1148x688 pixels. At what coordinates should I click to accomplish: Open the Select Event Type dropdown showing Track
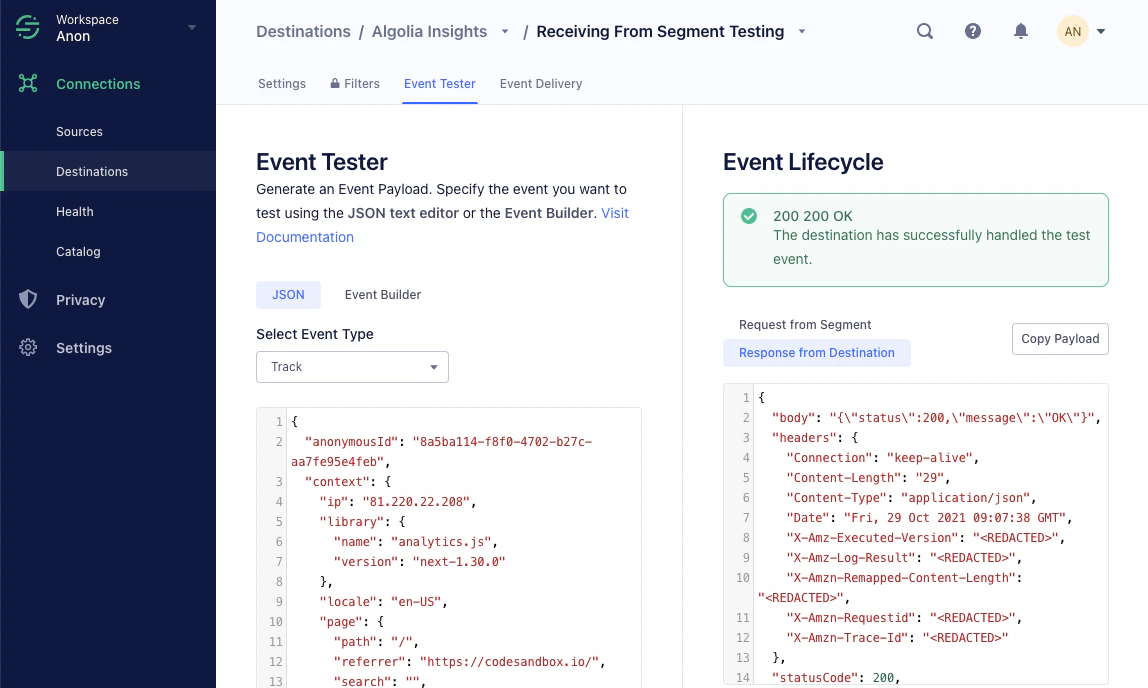(x=352, y=367)
